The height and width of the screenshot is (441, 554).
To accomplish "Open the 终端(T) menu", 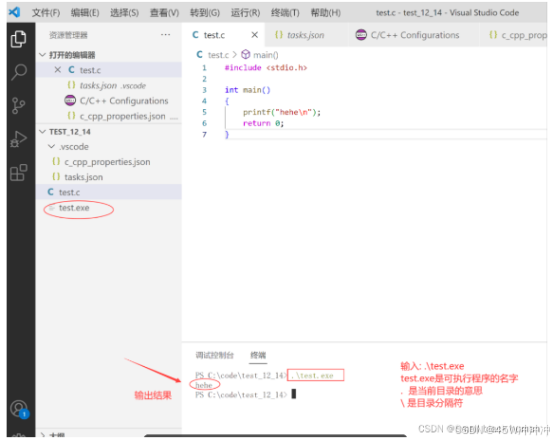I will [285, 13].
